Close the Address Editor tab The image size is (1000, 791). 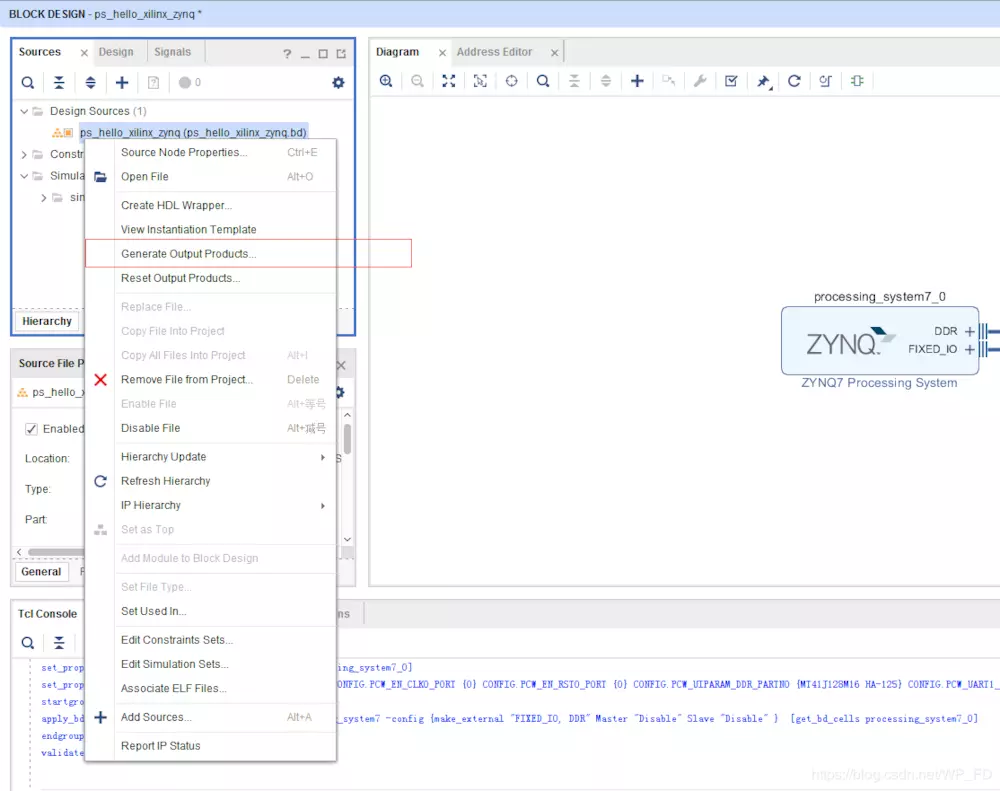[555, 52]
